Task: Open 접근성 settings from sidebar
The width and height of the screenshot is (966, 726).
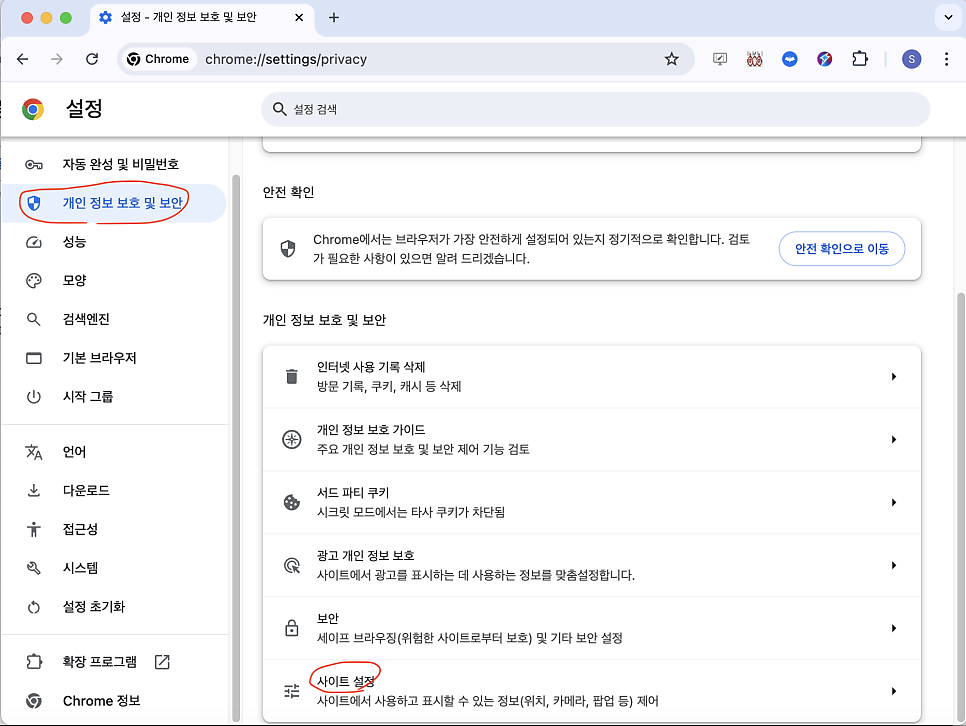Action: coord(80,529)
